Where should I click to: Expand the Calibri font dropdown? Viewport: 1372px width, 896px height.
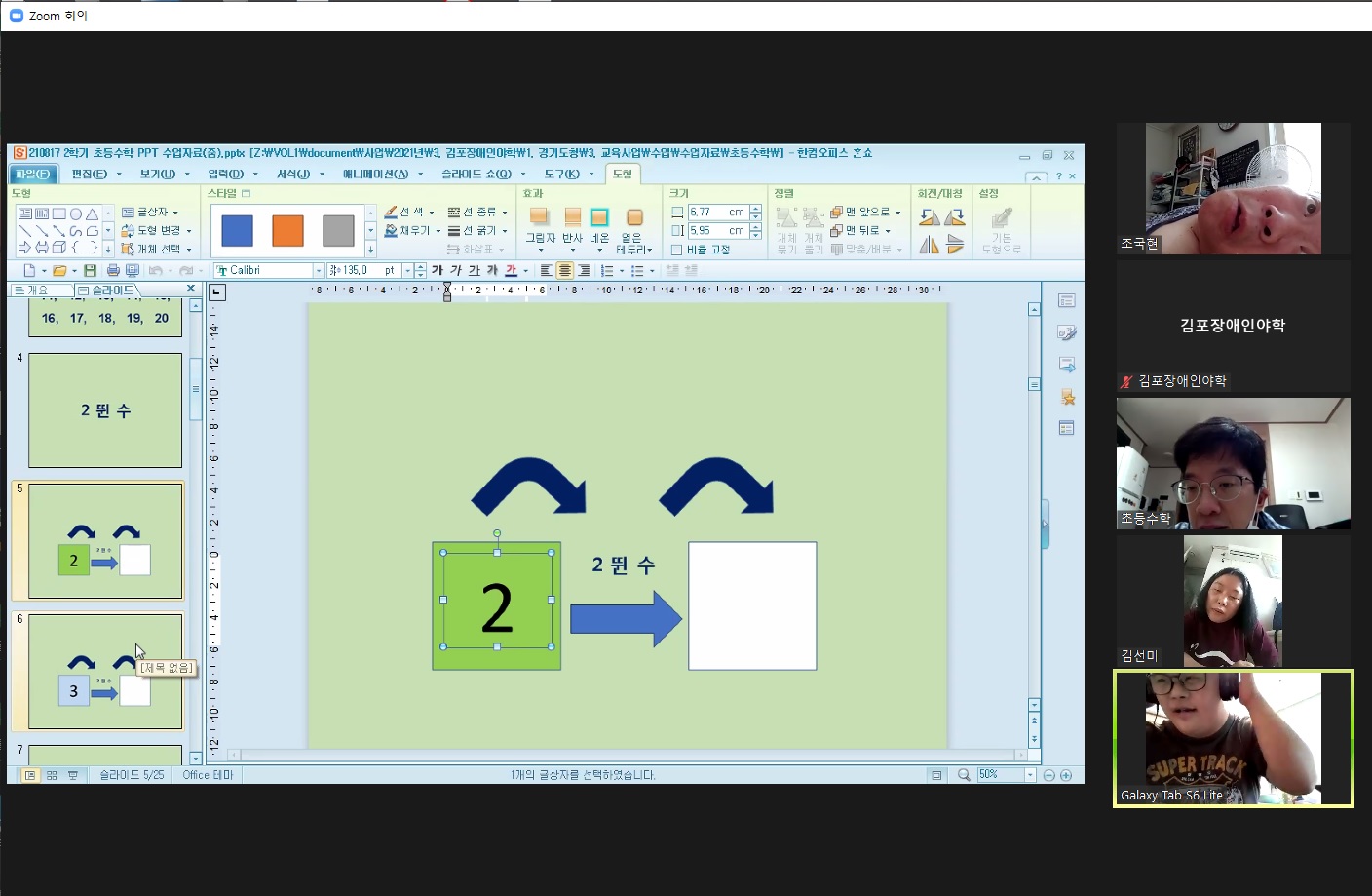coord(318,270)
